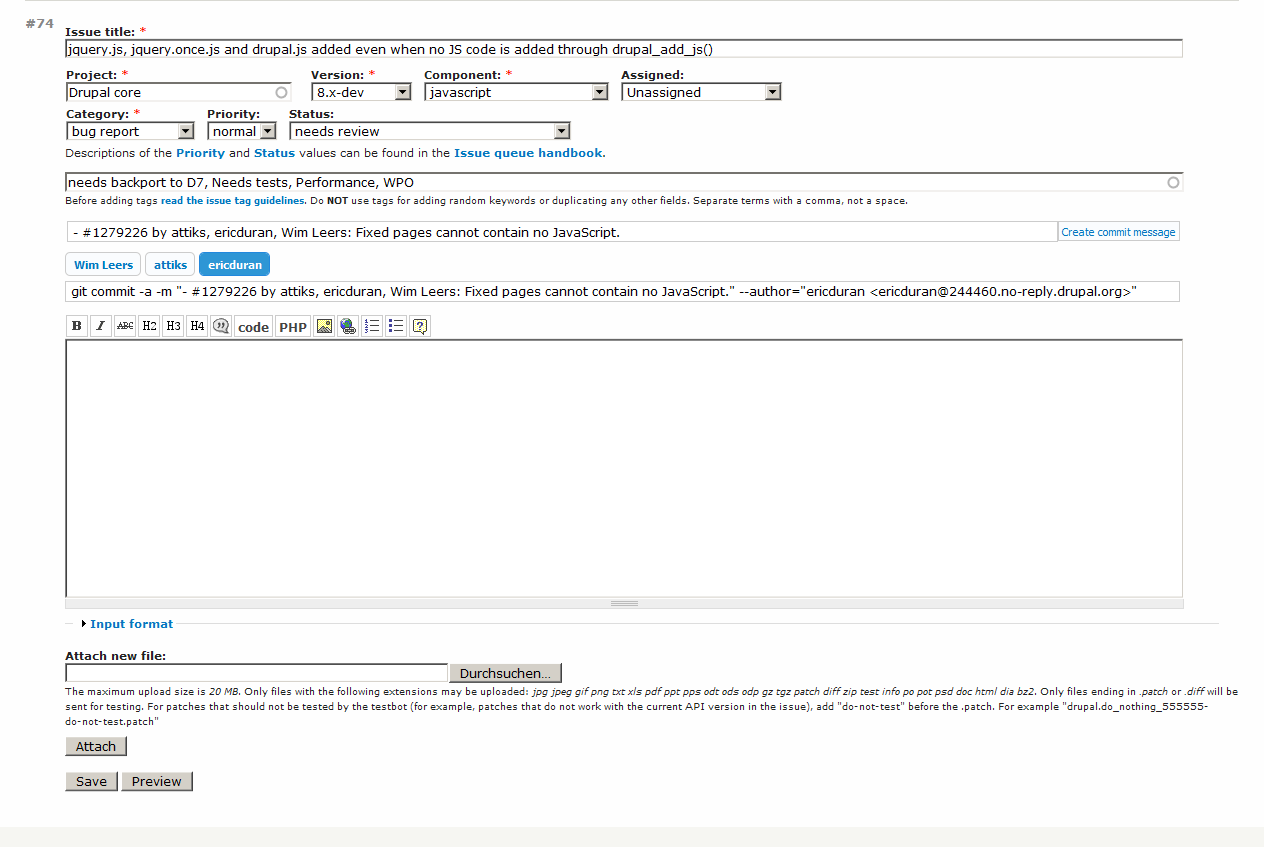Open the Priority description link

point(200,153)
